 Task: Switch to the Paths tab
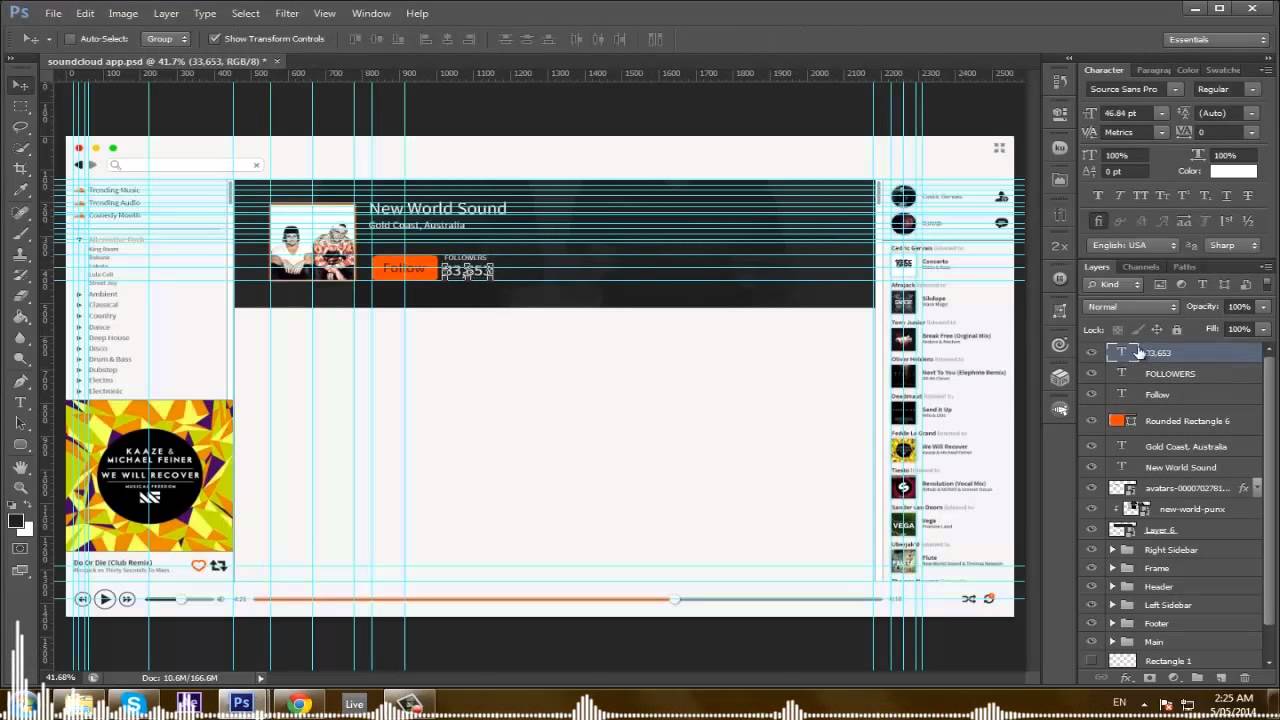point(1184,267)
